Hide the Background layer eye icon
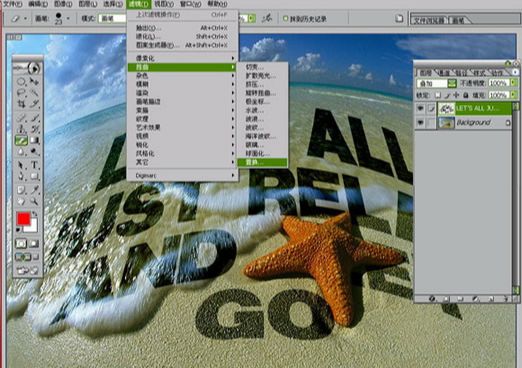This screenshot has width=522, height=368. [x=420, y=123]
